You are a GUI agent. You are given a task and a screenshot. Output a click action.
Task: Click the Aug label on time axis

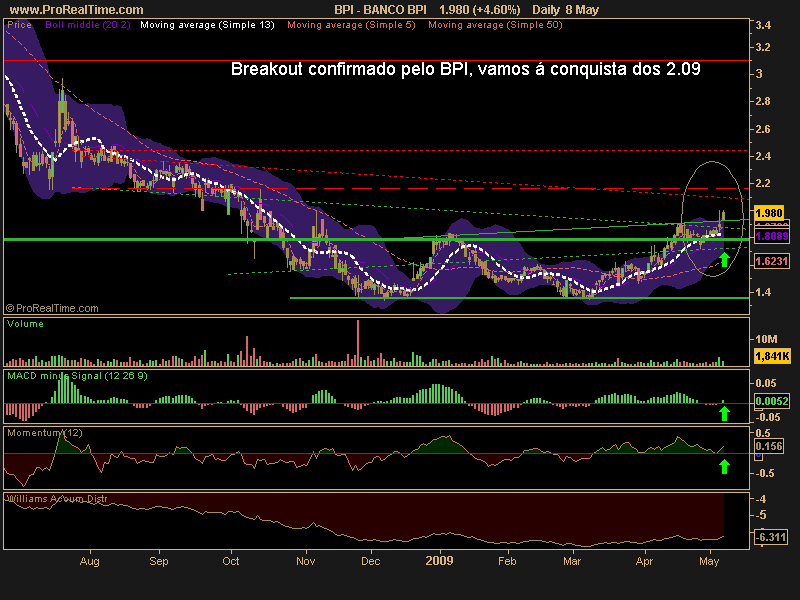click(x=90, y=561)
